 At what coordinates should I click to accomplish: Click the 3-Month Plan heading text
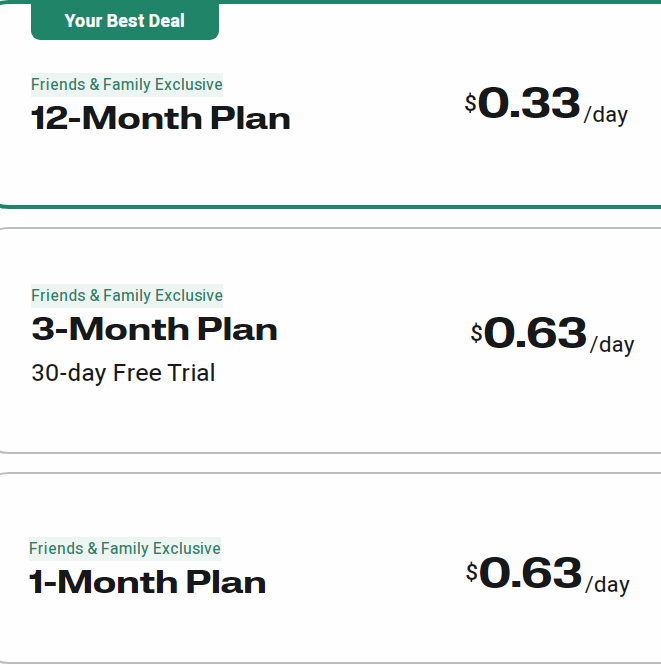click(154, 330)
